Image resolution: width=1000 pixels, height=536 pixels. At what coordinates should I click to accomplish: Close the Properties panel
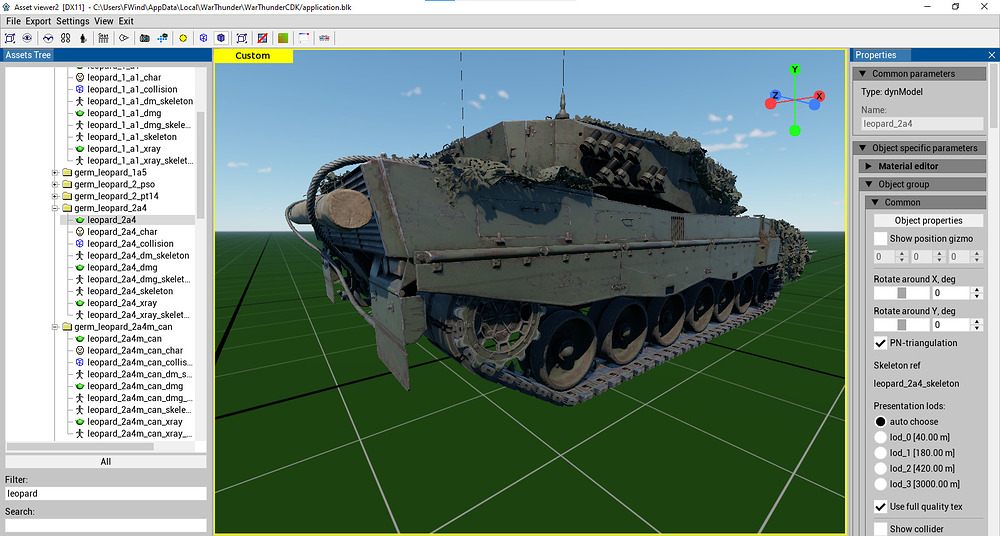pos(992,56)
